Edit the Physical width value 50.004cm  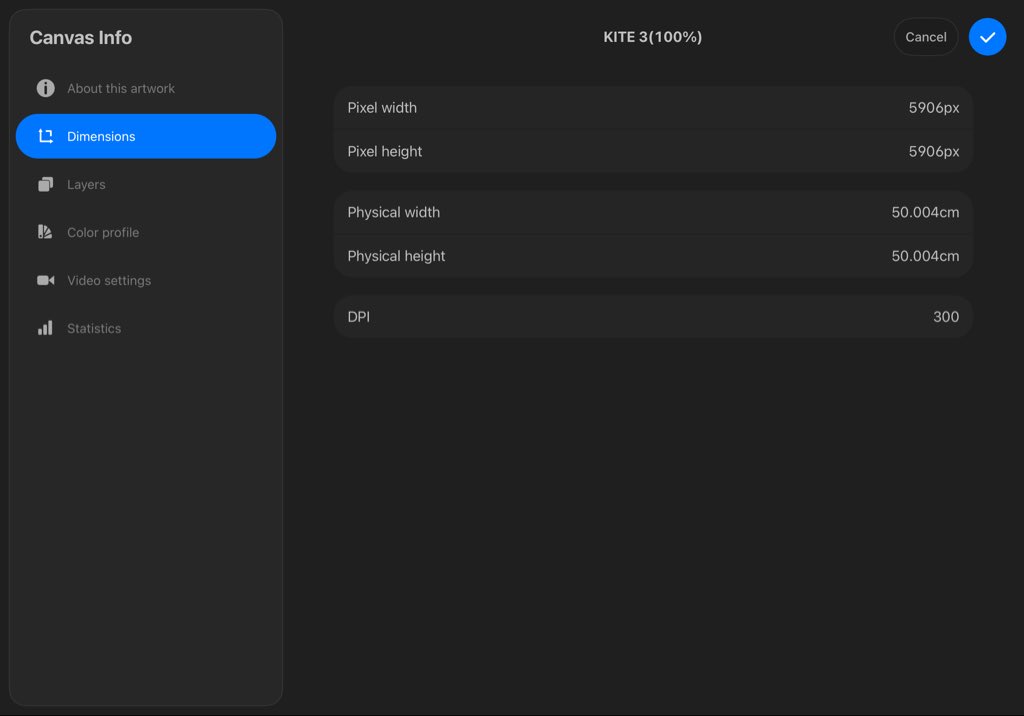925,212
